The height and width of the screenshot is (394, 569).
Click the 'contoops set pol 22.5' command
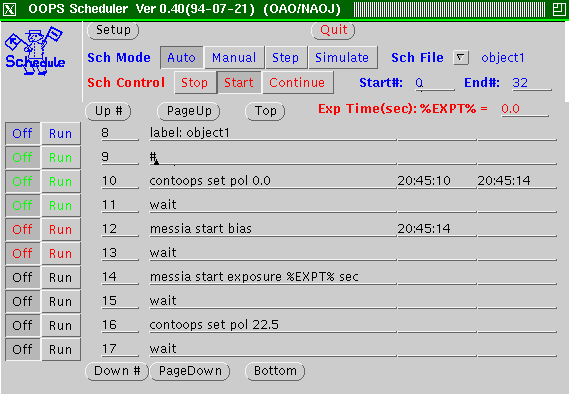273,325
